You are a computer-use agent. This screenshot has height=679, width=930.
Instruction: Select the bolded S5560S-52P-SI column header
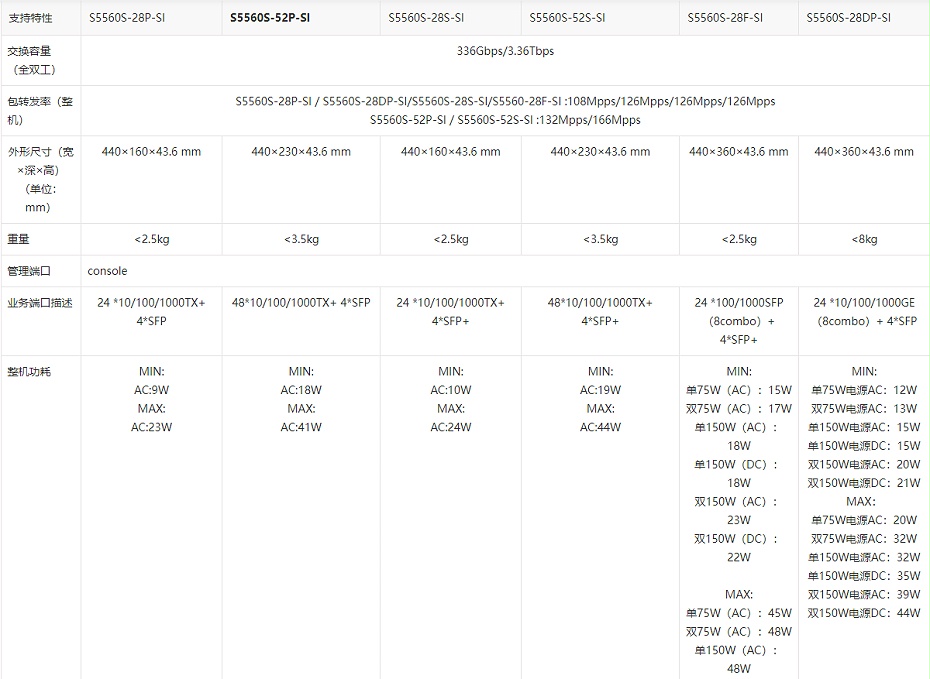tap(270, 17)
